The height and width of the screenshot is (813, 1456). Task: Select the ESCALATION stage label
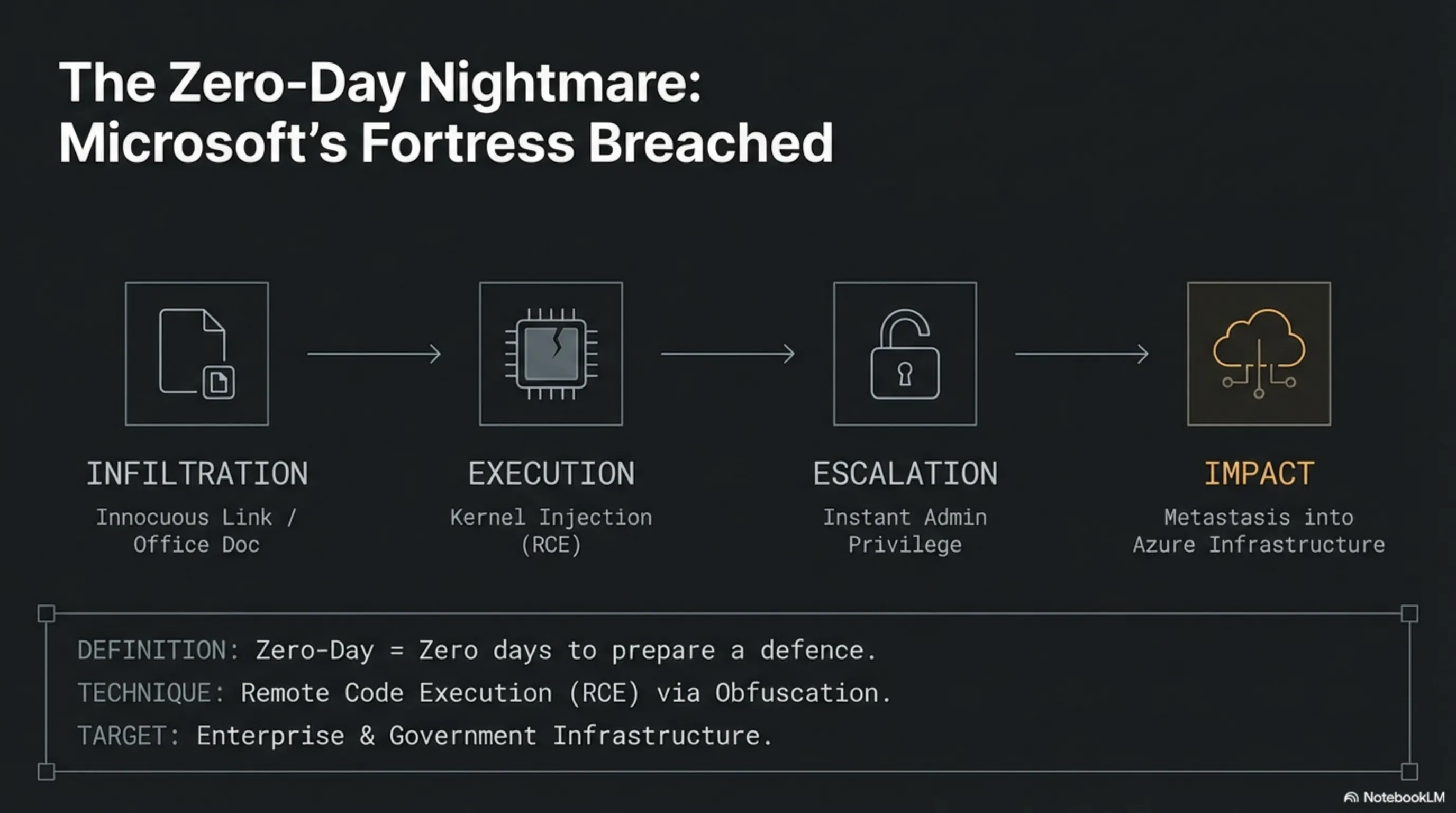tap(905, 473)
